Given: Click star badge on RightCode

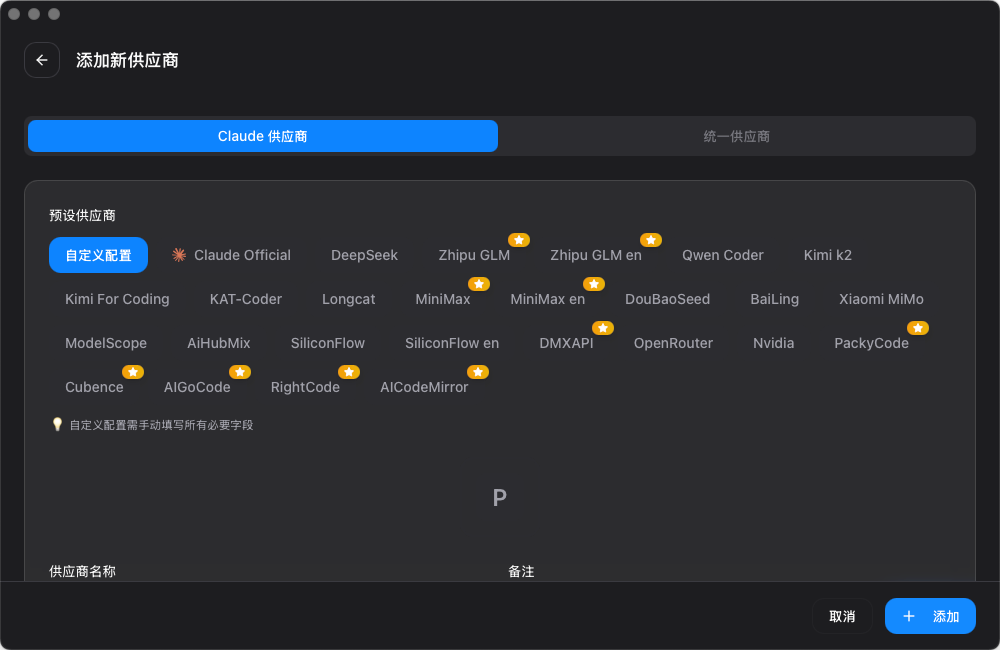Looking at the screenshot, I should (349, 372).
